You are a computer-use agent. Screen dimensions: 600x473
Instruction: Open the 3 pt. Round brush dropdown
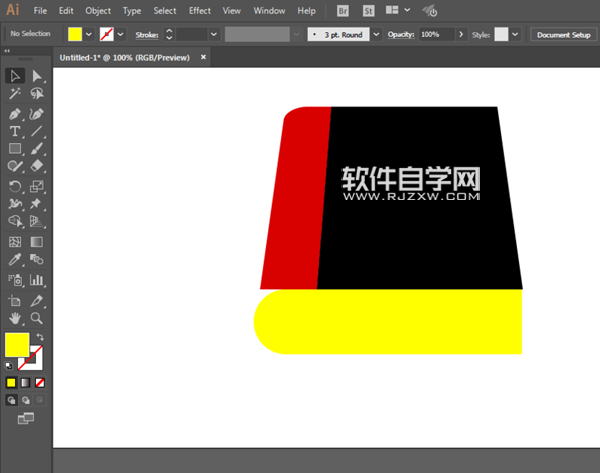click(377, 34)
